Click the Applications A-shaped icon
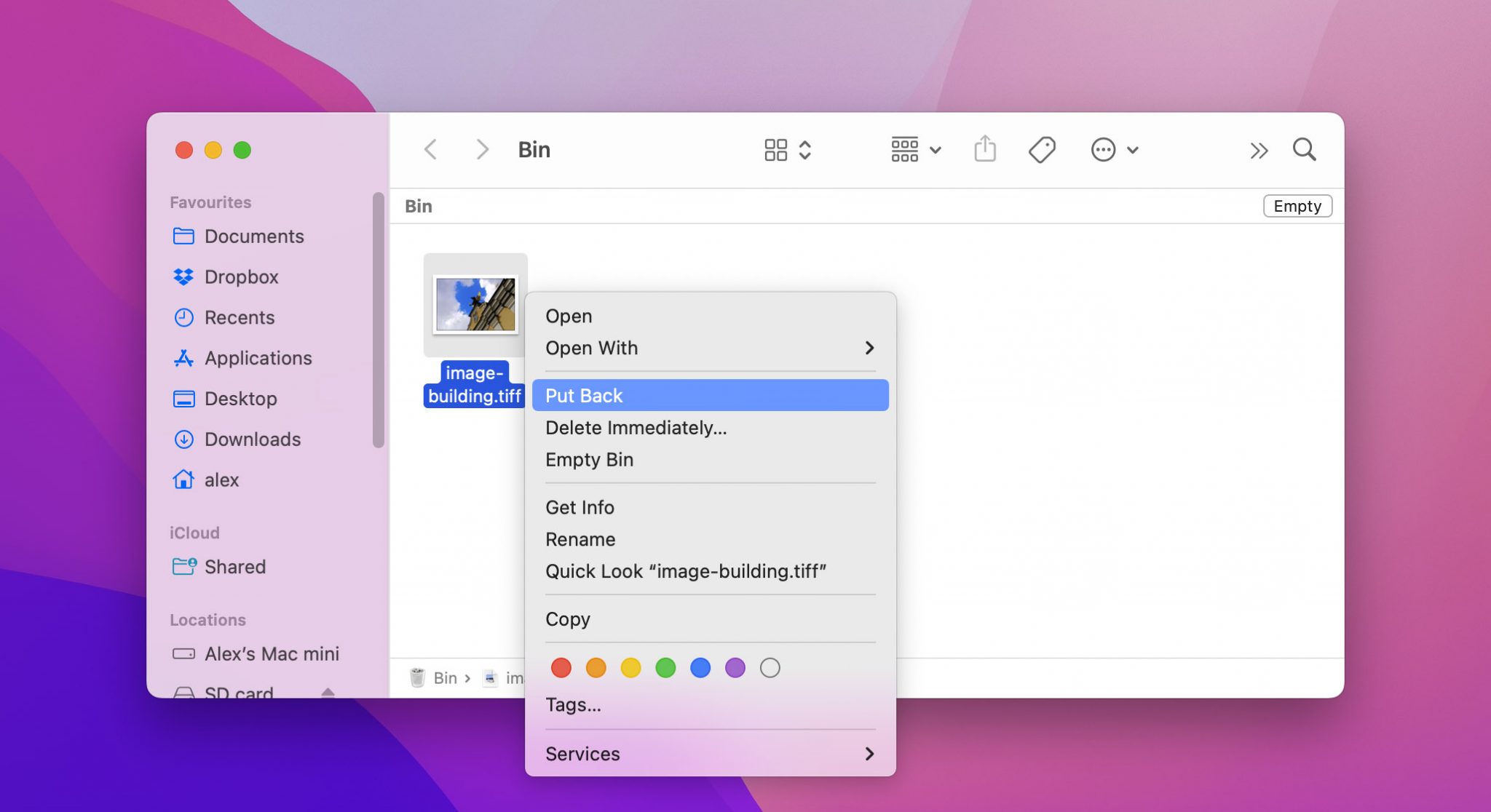The width and height of the screenshot is (1491, 812). [183, 358]
